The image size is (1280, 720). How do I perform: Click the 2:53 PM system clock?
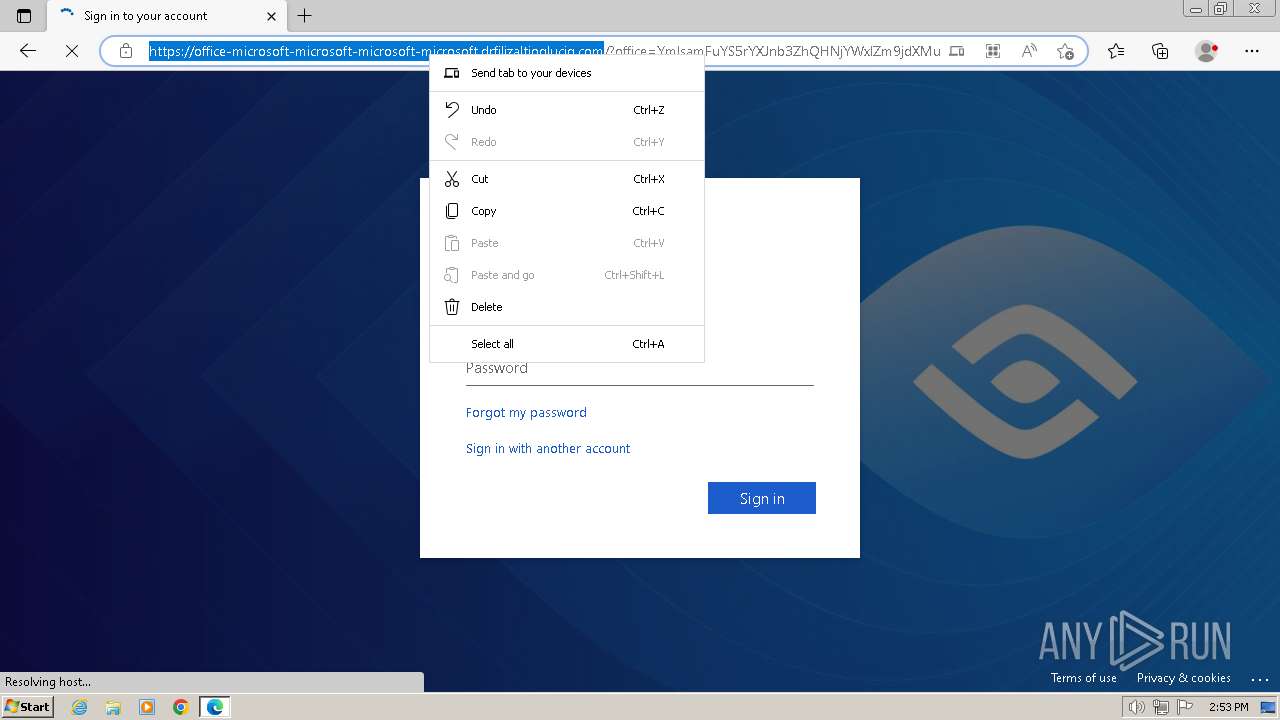(1229, 707)
